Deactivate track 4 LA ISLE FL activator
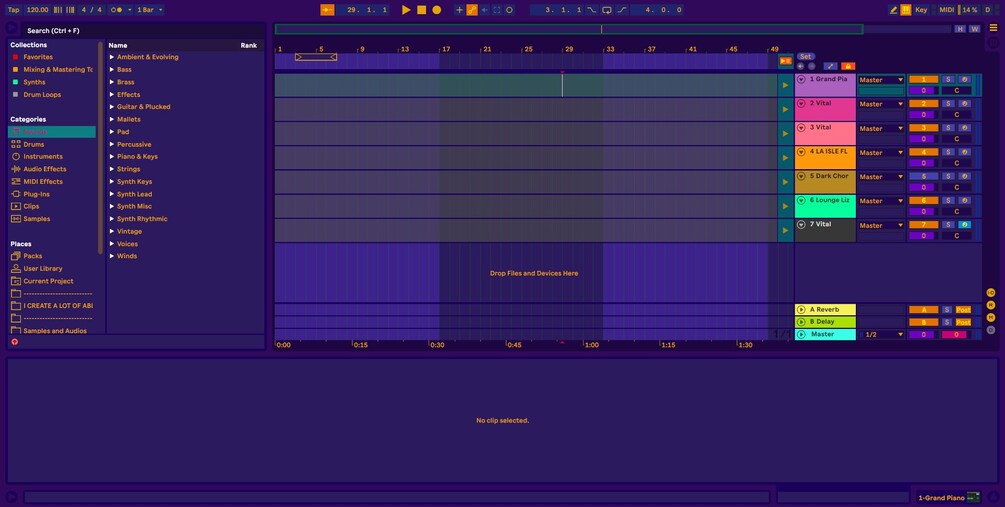 coord(924,153)
